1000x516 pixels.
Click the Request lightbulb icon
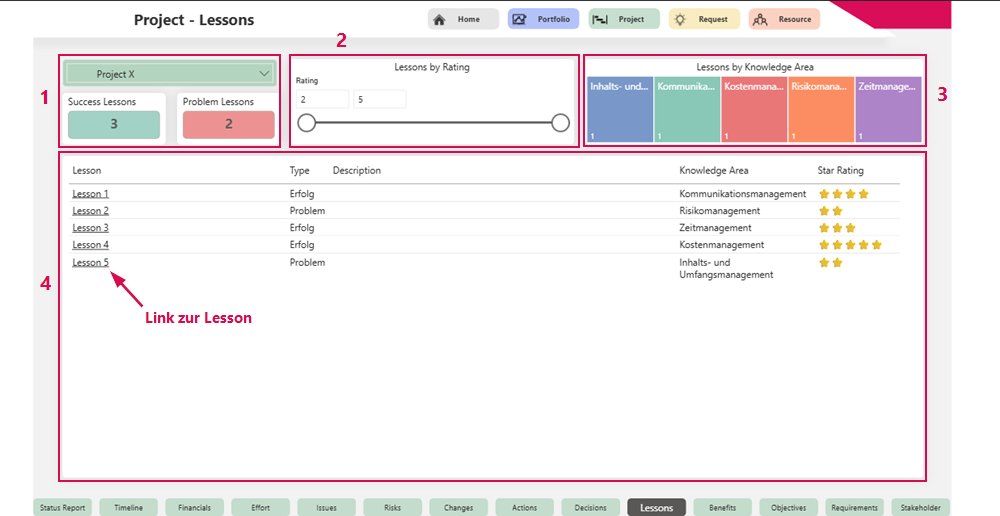[679, 19]
